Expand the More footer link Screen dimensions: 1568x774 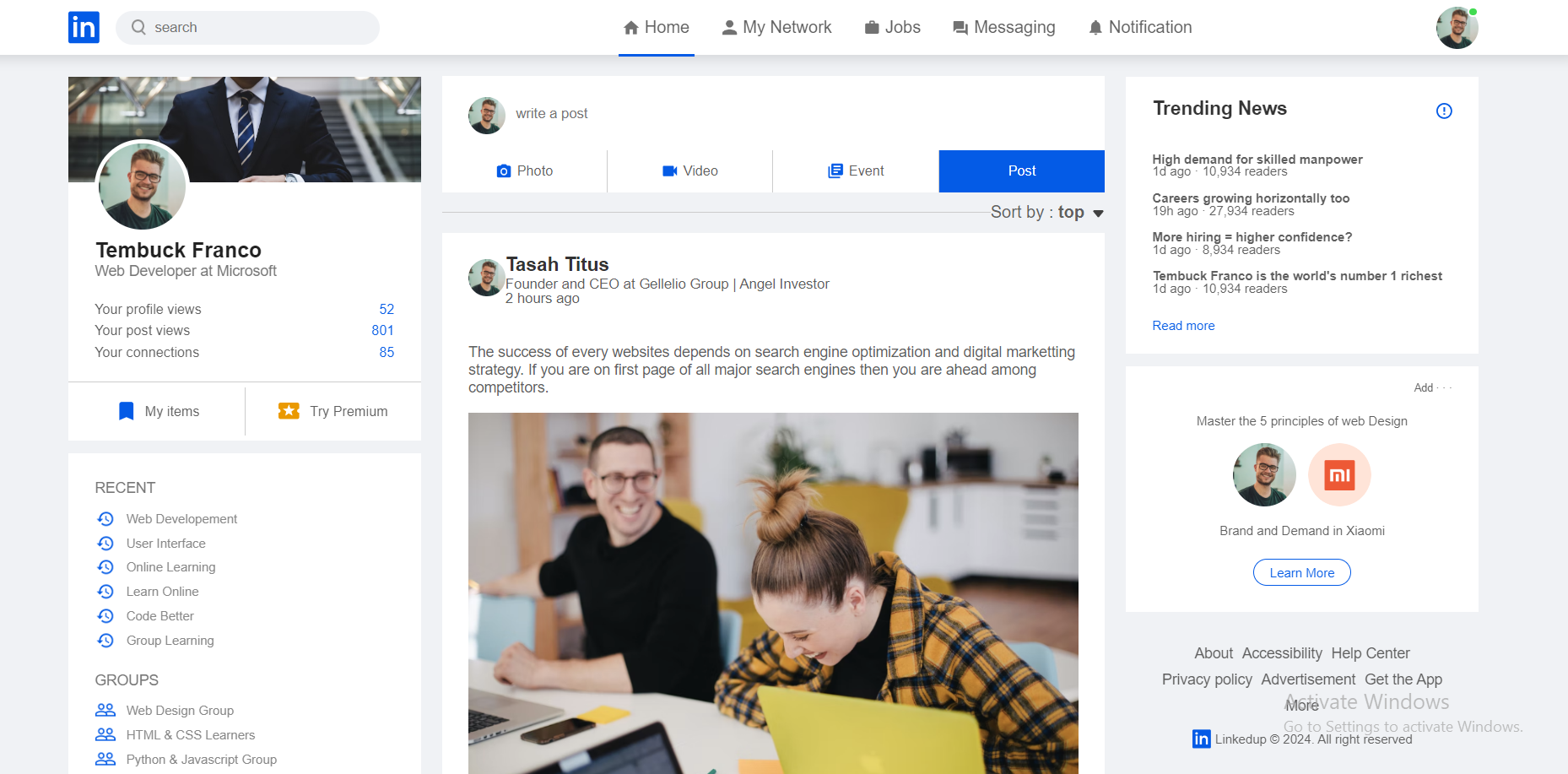[x=1302, y=706]
